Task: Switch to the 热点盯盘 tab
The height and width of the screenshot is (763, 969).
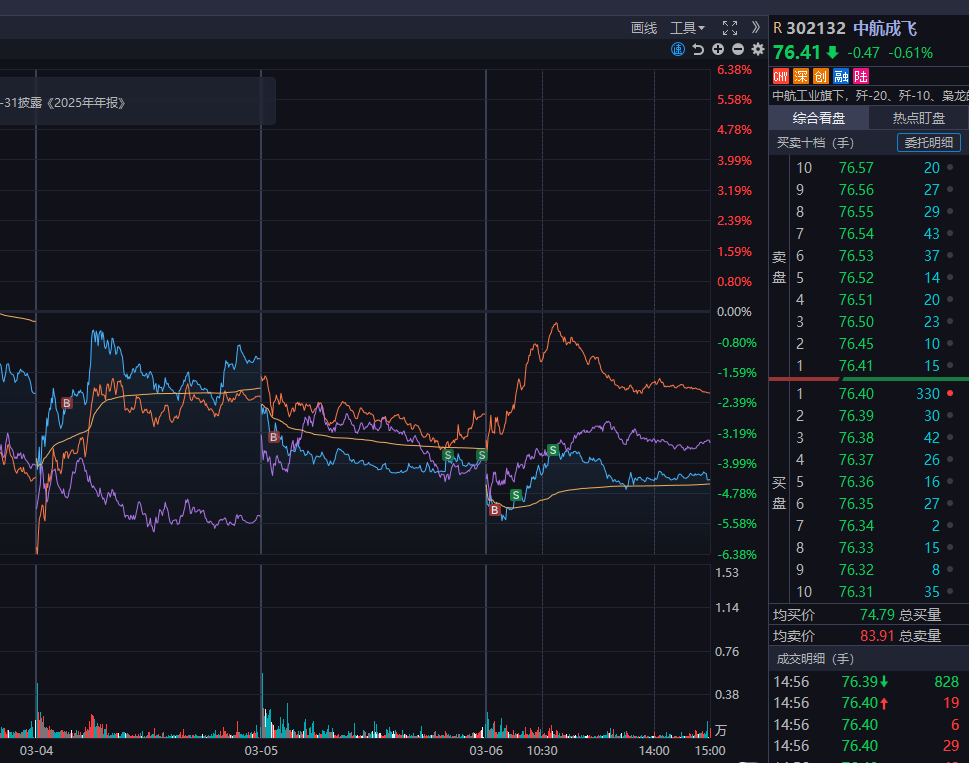Action: click(918, 118)
